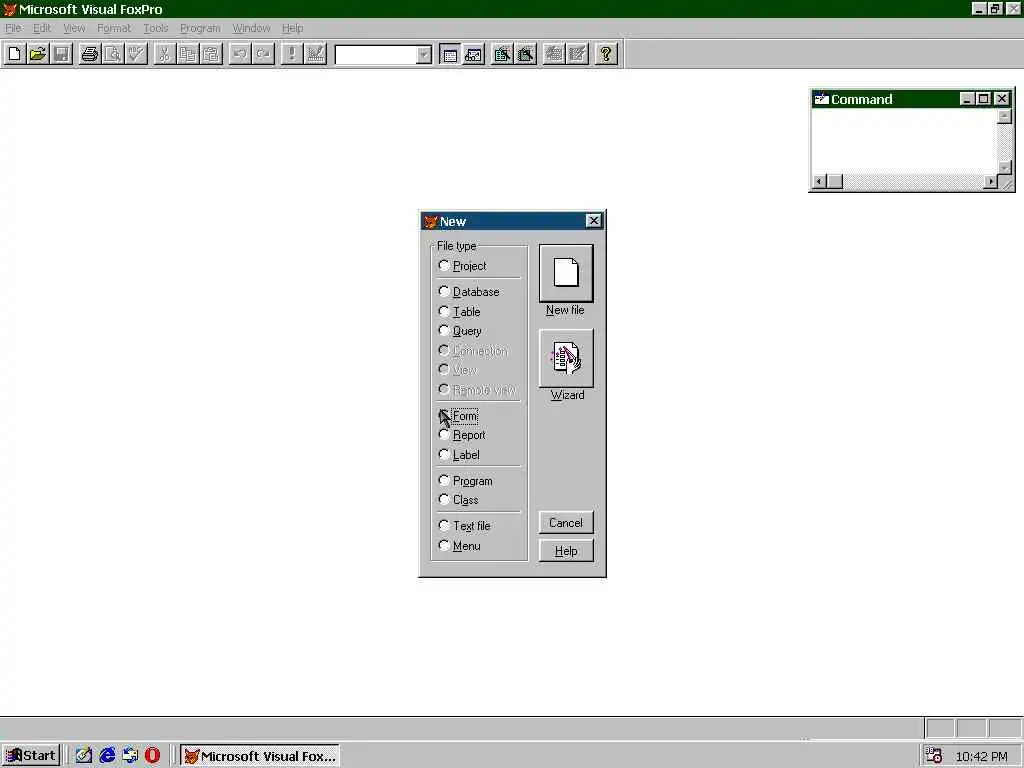Viewport: 1024px width, 768px height.
Task: Select the Form radio button
Action: point(444,415)
